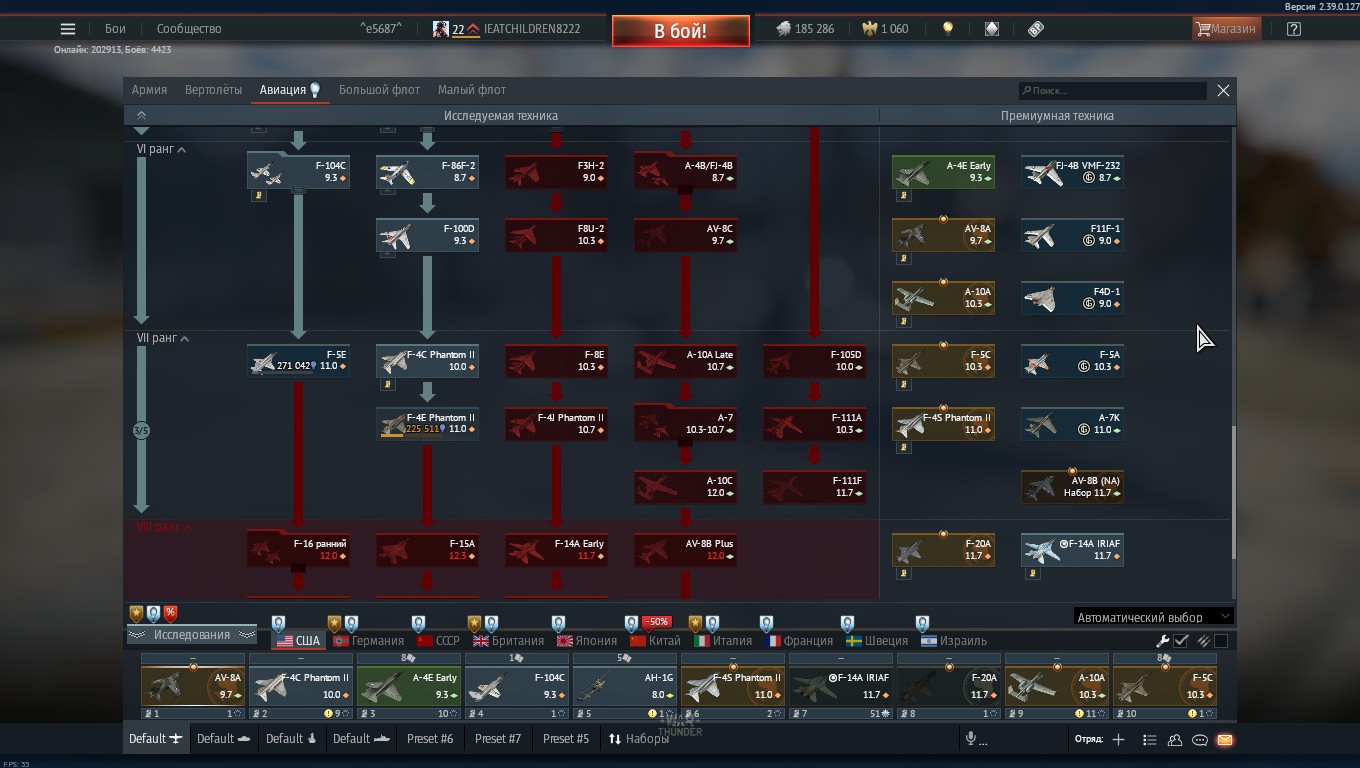Open the hamburger main menu

pyautogui.click(x=68, y=29)
